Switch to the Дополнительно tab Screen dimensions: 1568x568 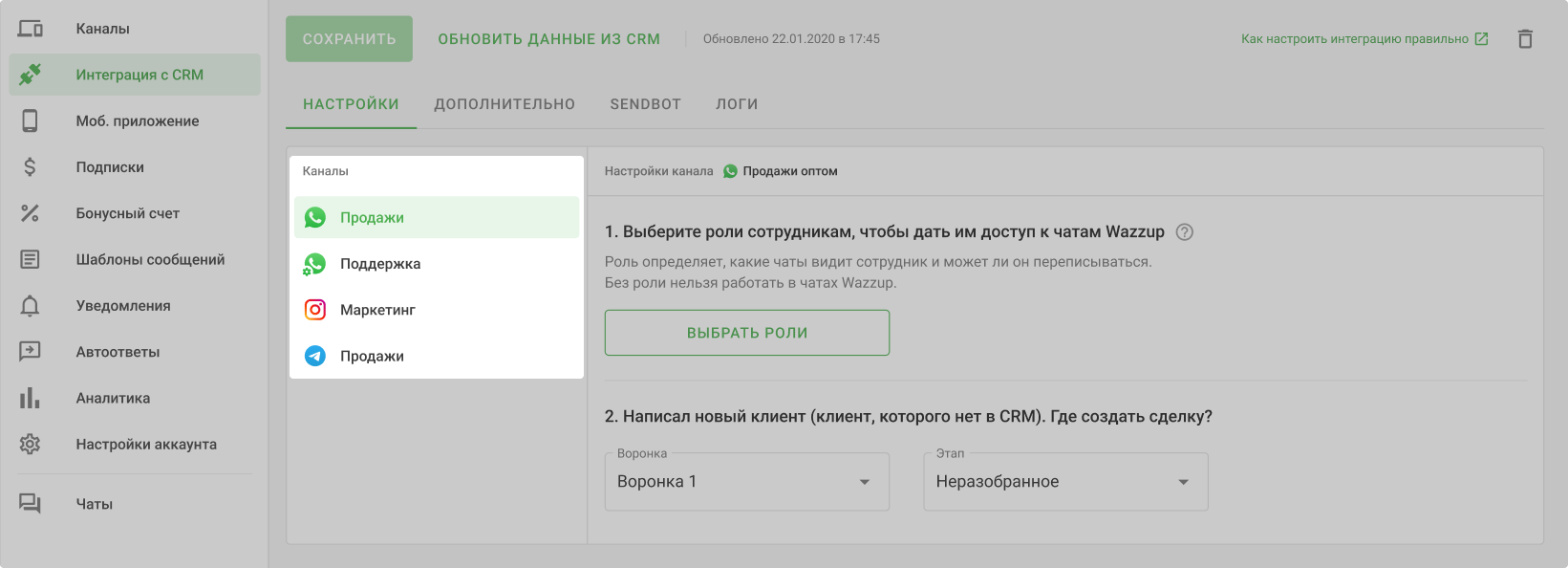coord(505,104)
